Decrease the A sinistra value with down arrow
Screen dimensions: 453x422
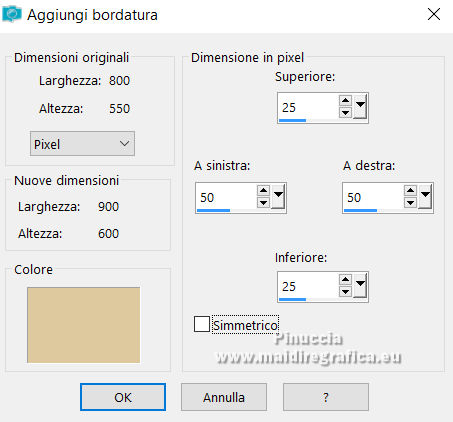pyautogui.click(x=263, y=203)
